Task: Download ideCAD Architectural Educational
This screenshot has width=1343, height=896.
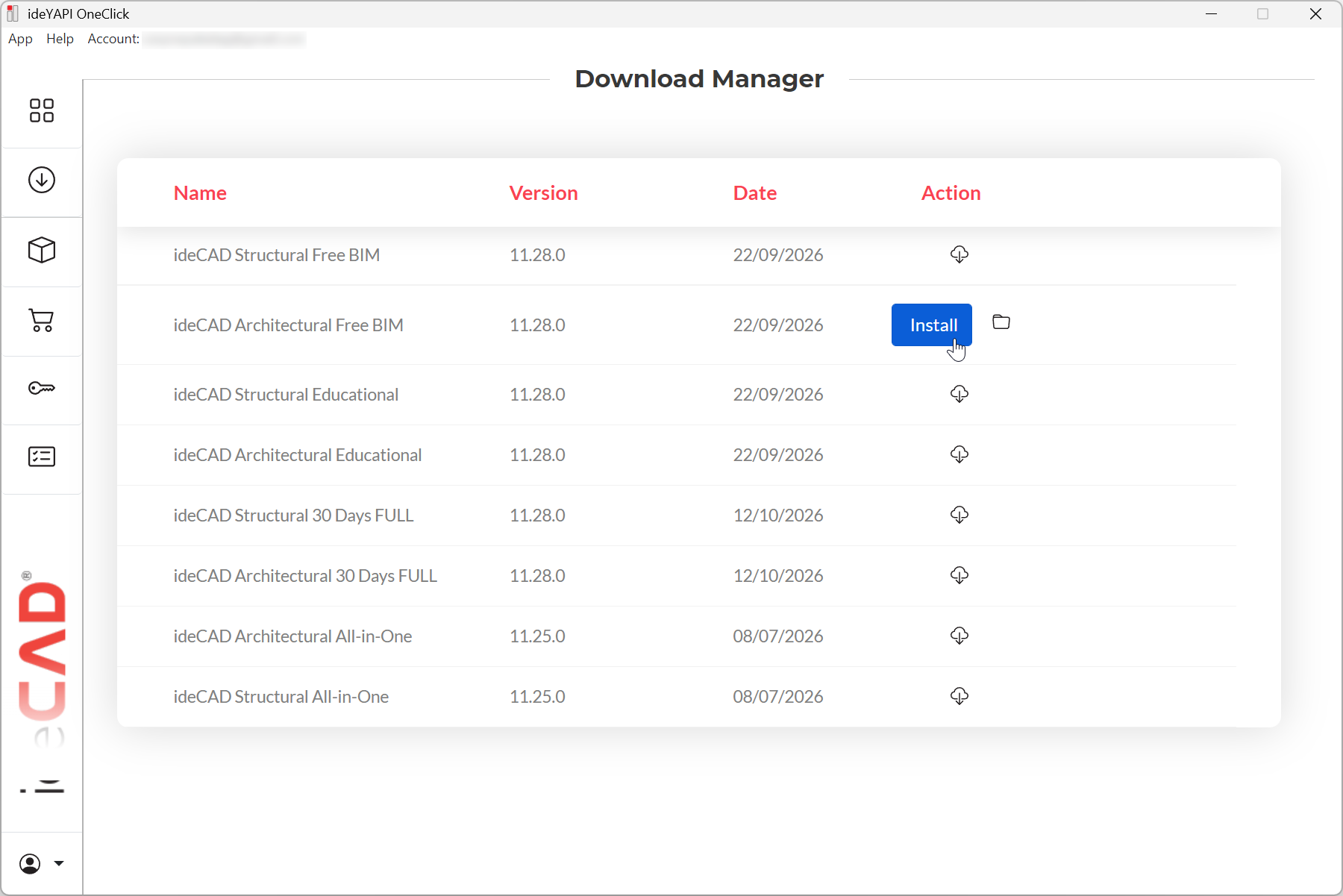Action: point(959,454)
